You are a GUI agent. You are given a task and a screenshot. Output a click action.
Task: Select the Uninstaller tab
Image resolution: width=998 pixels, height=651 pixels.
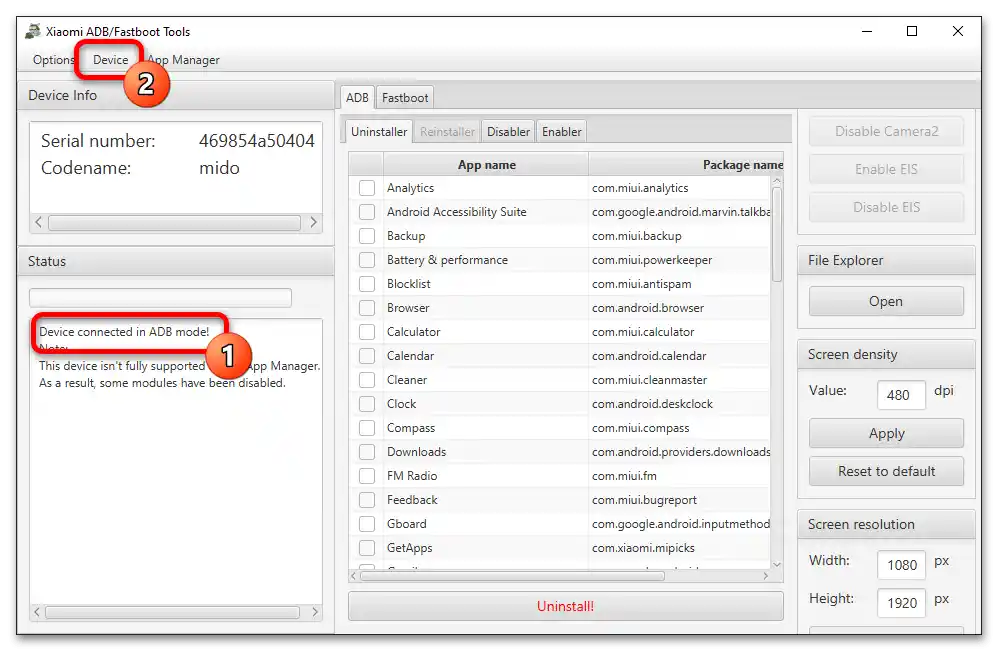(379, 132)
